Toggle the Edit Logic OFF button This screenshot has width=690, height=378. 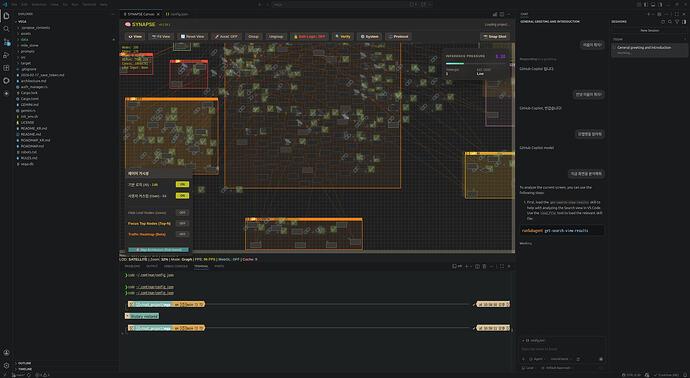[309, 37]
